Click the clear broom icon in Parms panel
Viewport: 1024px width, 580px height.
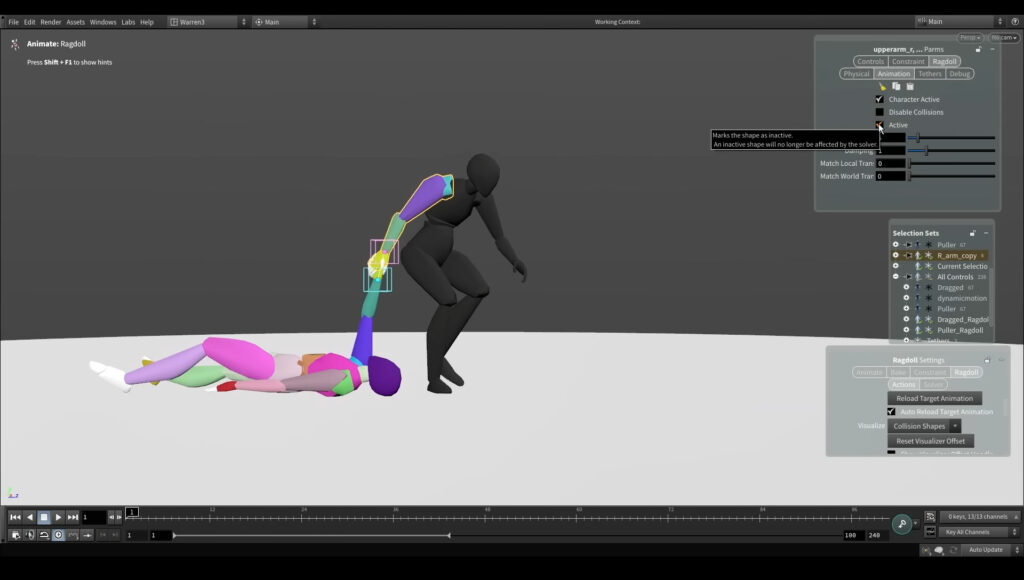point(882,86)
